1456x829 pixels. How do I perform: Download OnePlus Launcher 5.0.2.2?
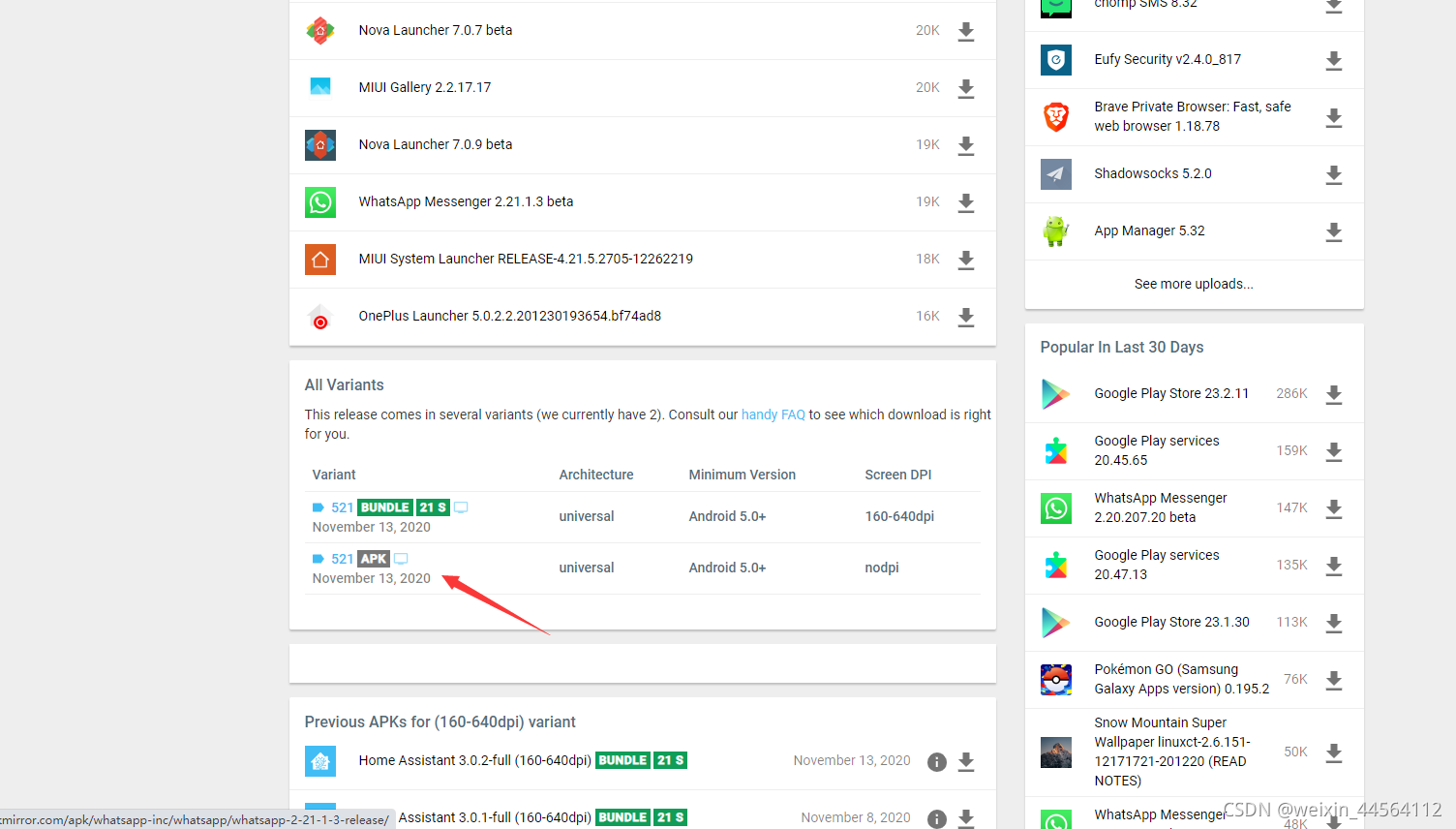point(965,318)
